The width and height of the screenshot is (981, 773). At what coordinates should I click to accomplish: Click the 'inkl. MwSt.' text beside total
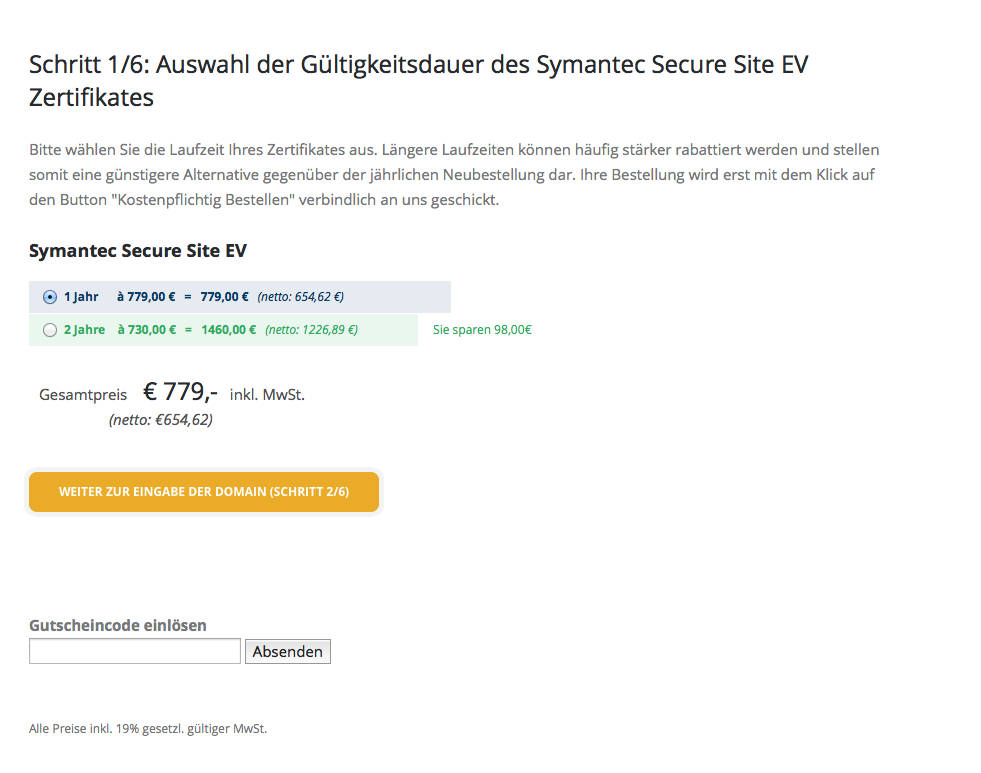pos(267,395)
